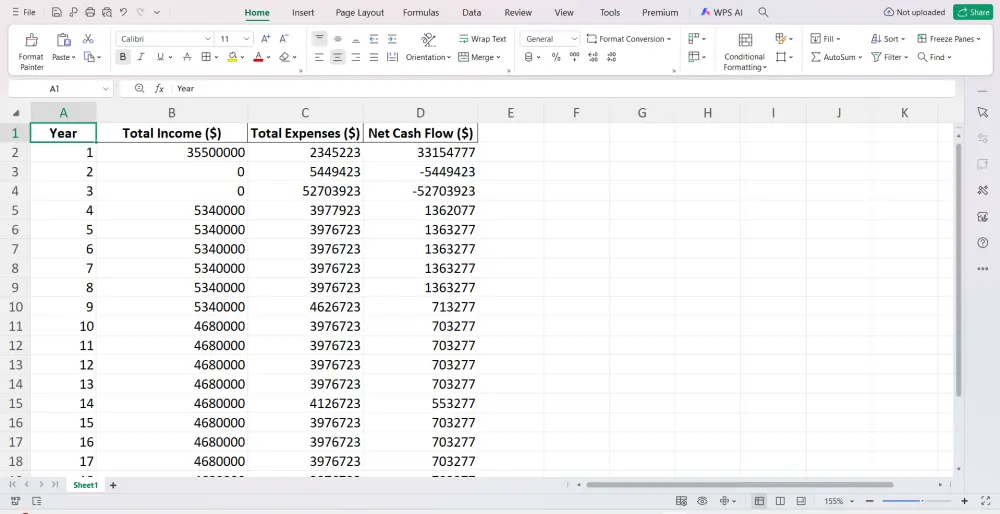Toggle top vertical alignment
The width and height of the screenshot is (1000, 514).
pyautogui.click(x=320, y=39)
